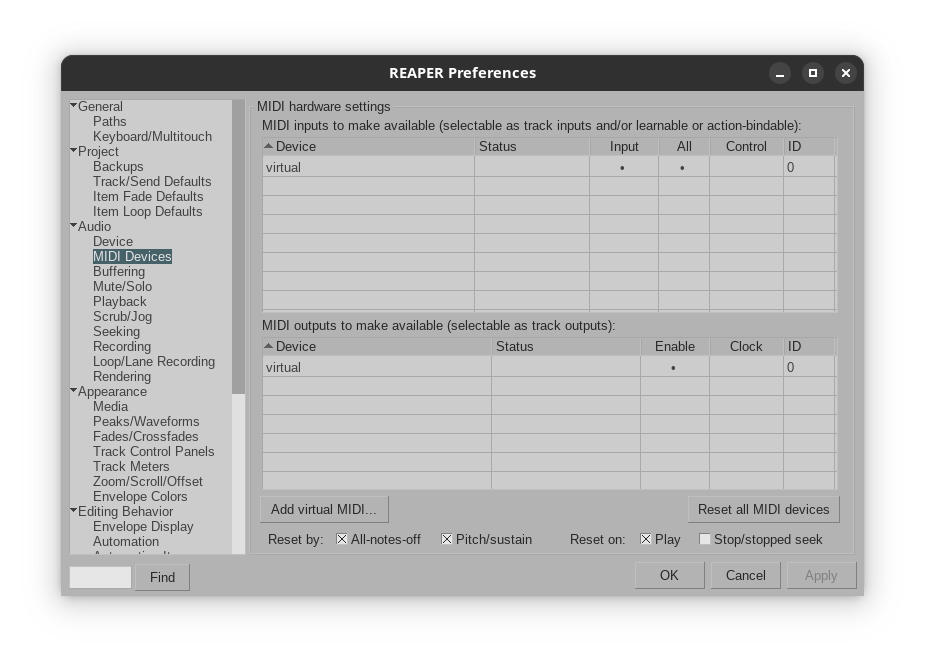925x663 pixels.
Task: Click Add virtual MIDI... button
Action: [324, 509]
